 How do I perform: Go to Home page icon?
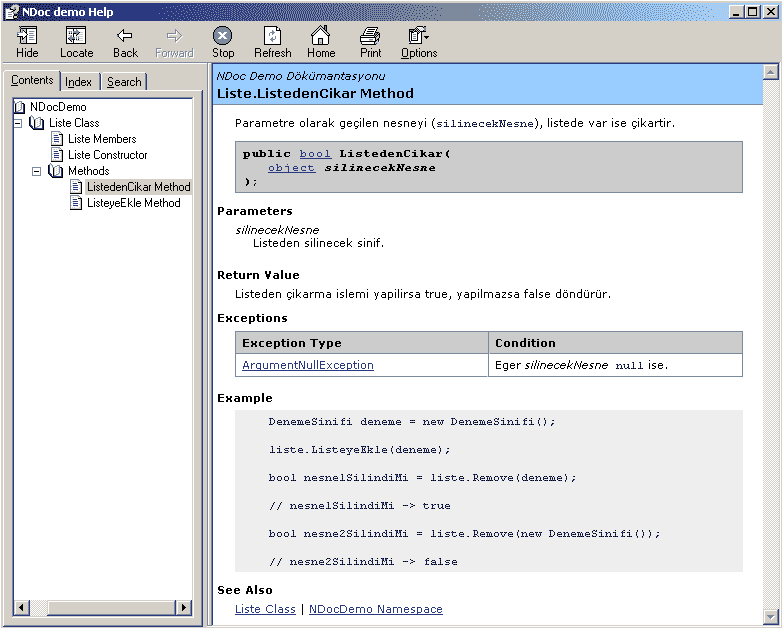coord(321,35)
